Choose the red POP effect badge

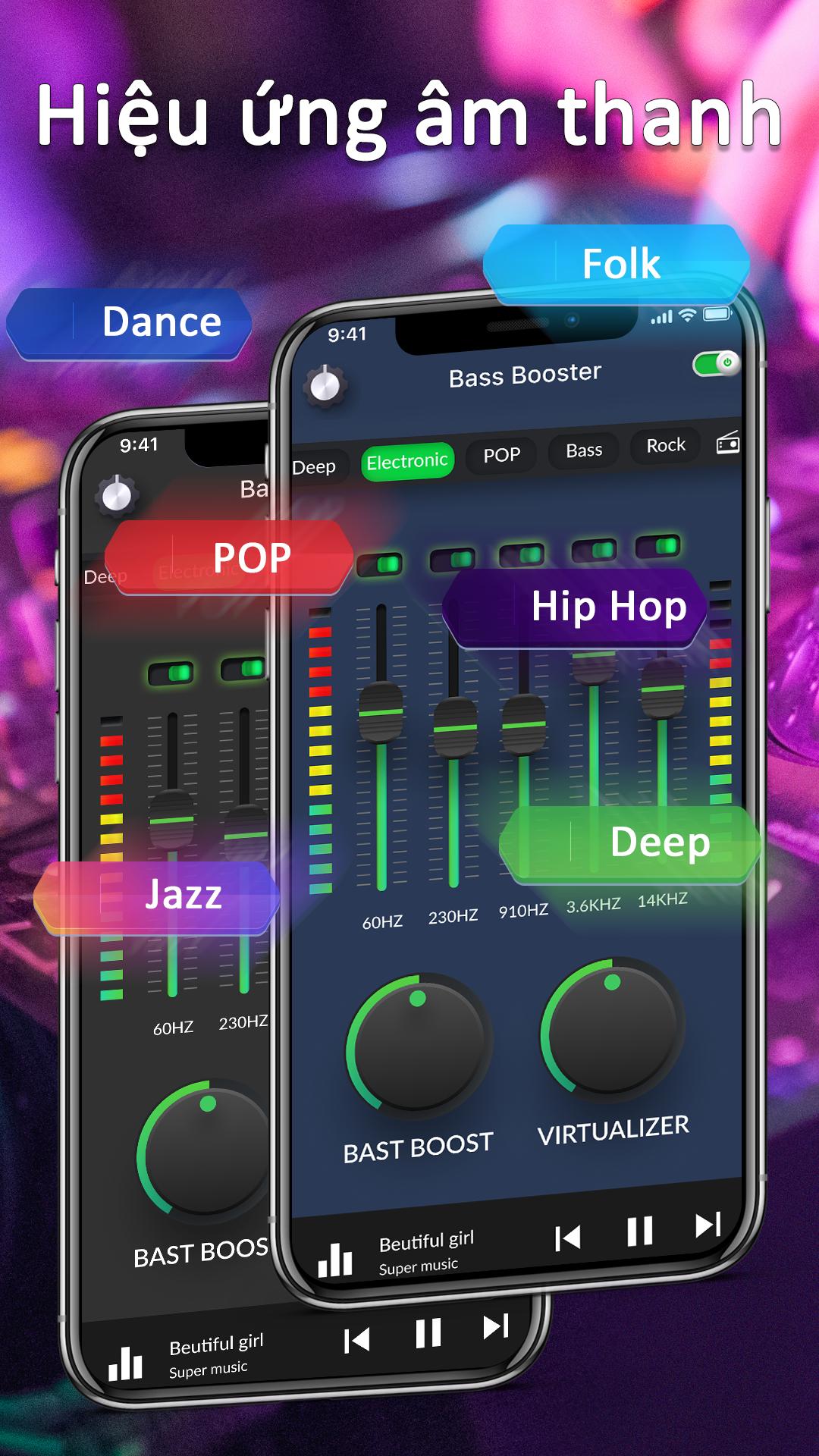pos(228,557)
